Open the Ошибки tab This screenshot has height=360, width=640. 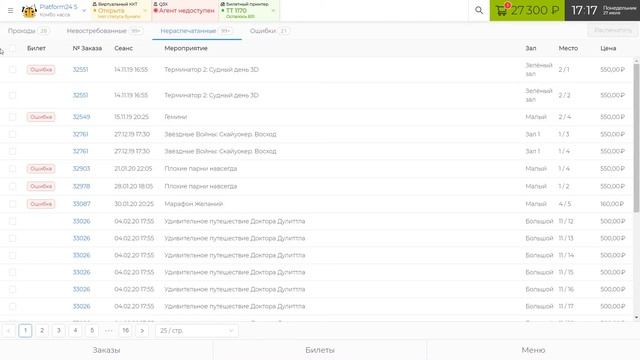[269, 31]
